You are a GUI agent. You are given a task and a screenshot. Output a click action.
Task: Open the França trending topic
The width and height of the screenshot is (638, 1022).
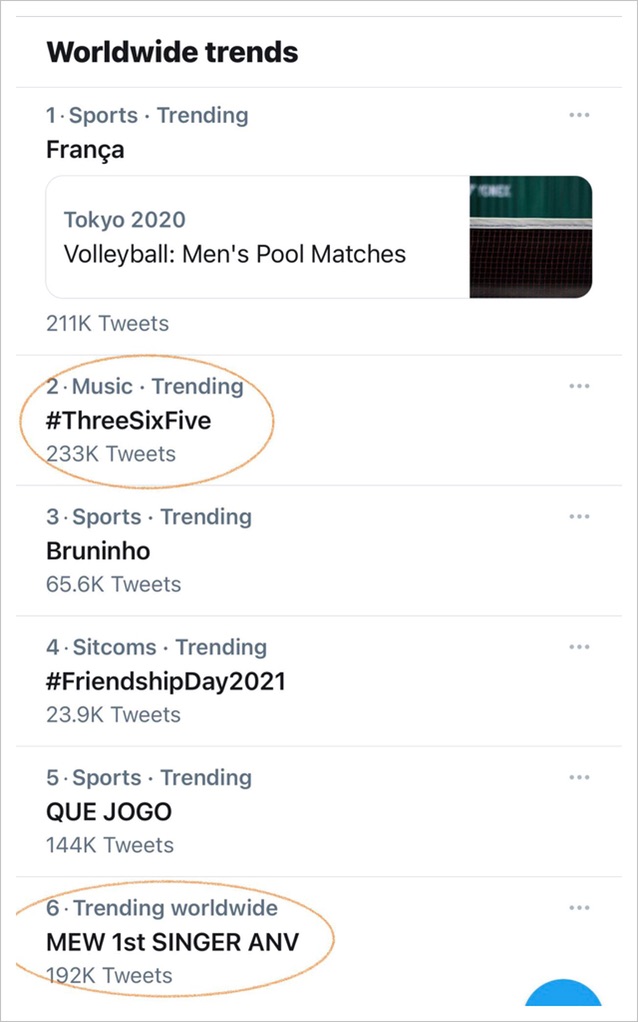85,150
